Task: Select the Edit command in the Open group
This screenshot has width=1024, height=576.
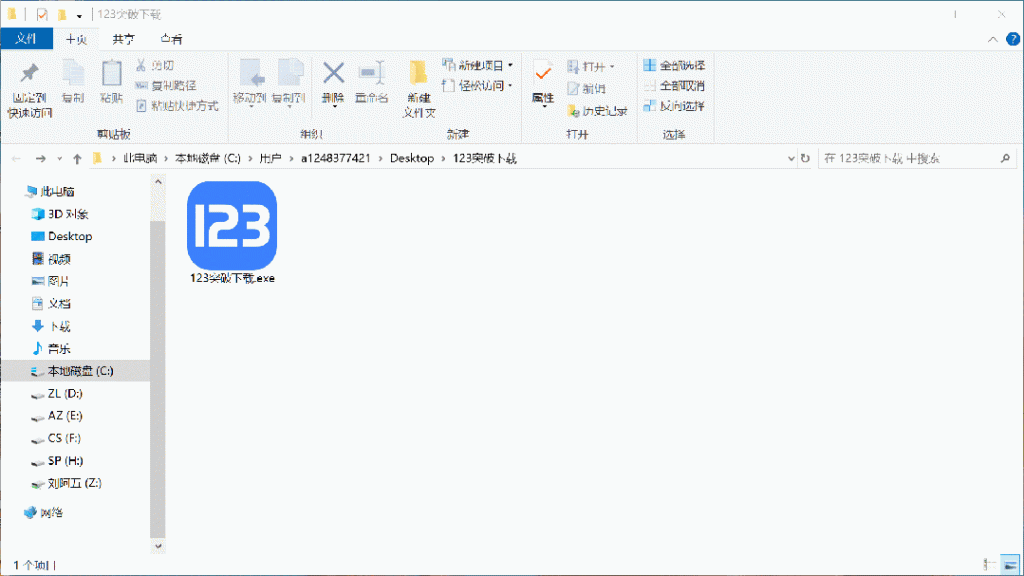Action: tap(586, 89)
